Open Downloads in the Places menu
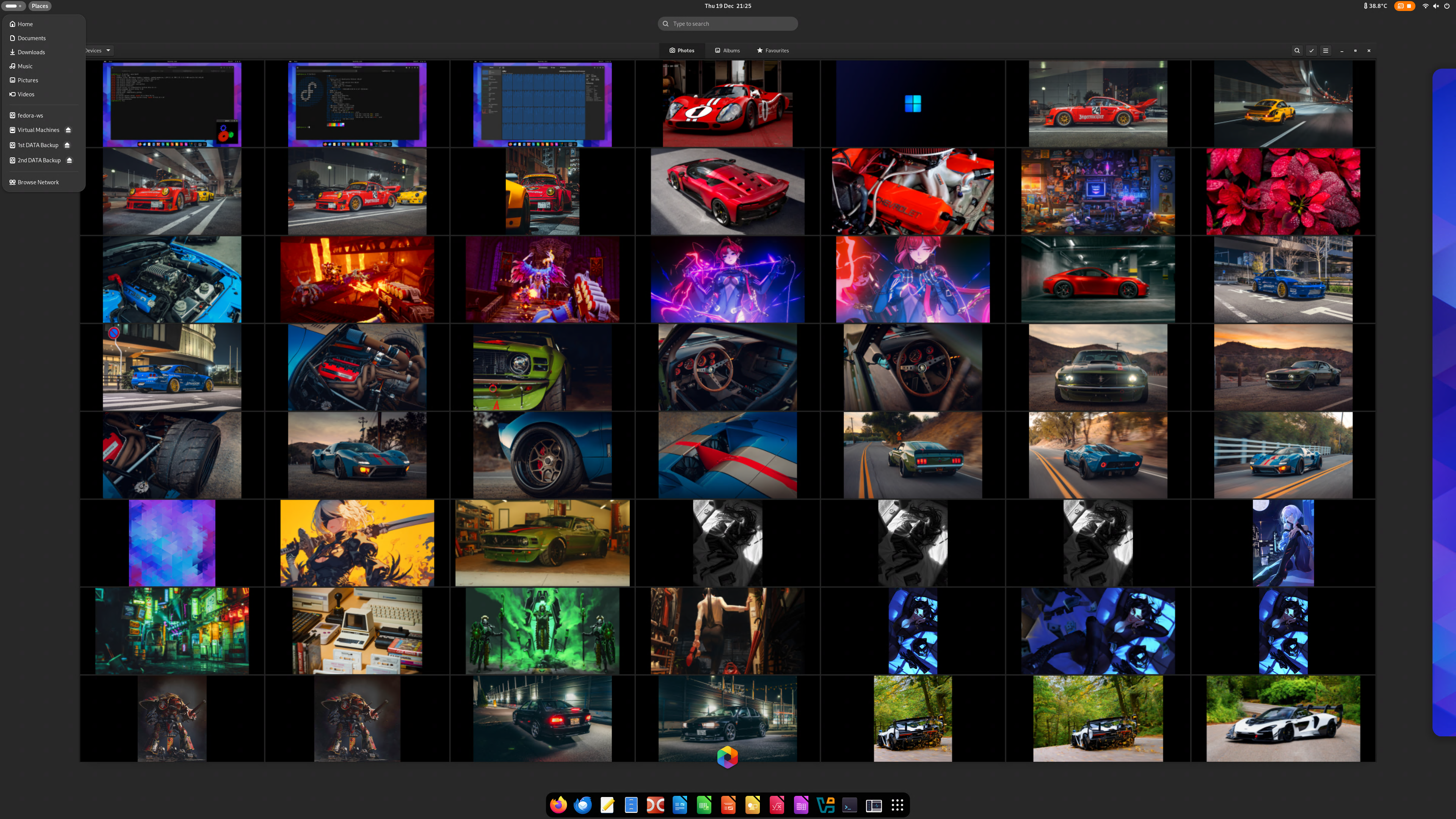 31,52
